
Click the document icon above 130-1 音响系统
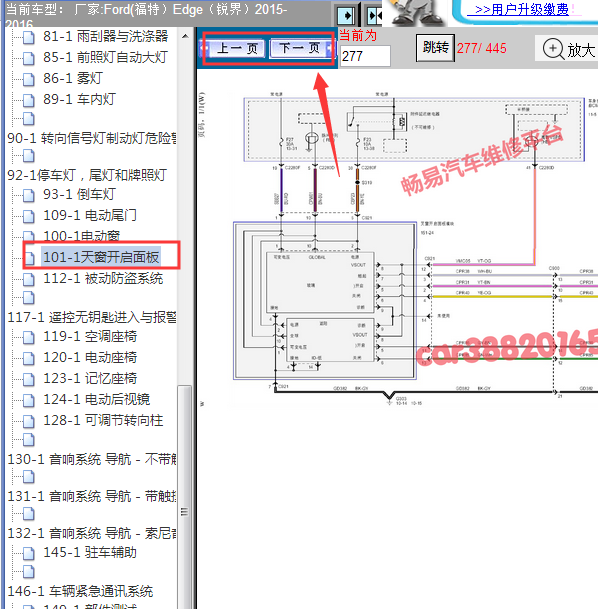pyautogui.click(x=28, y=440)
